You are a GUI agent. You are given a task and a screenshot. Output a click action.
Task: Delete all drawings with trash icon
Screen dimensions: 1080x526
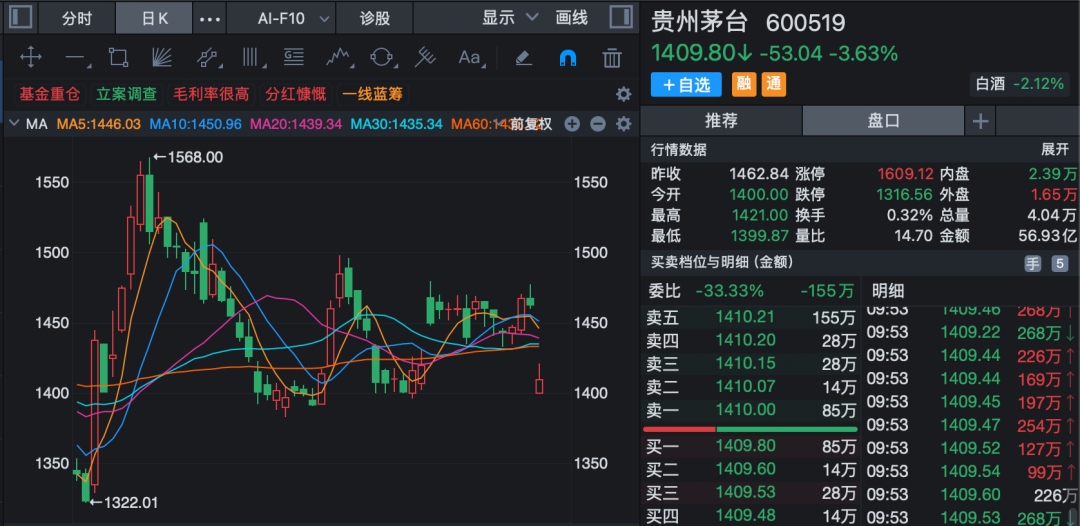612,58
